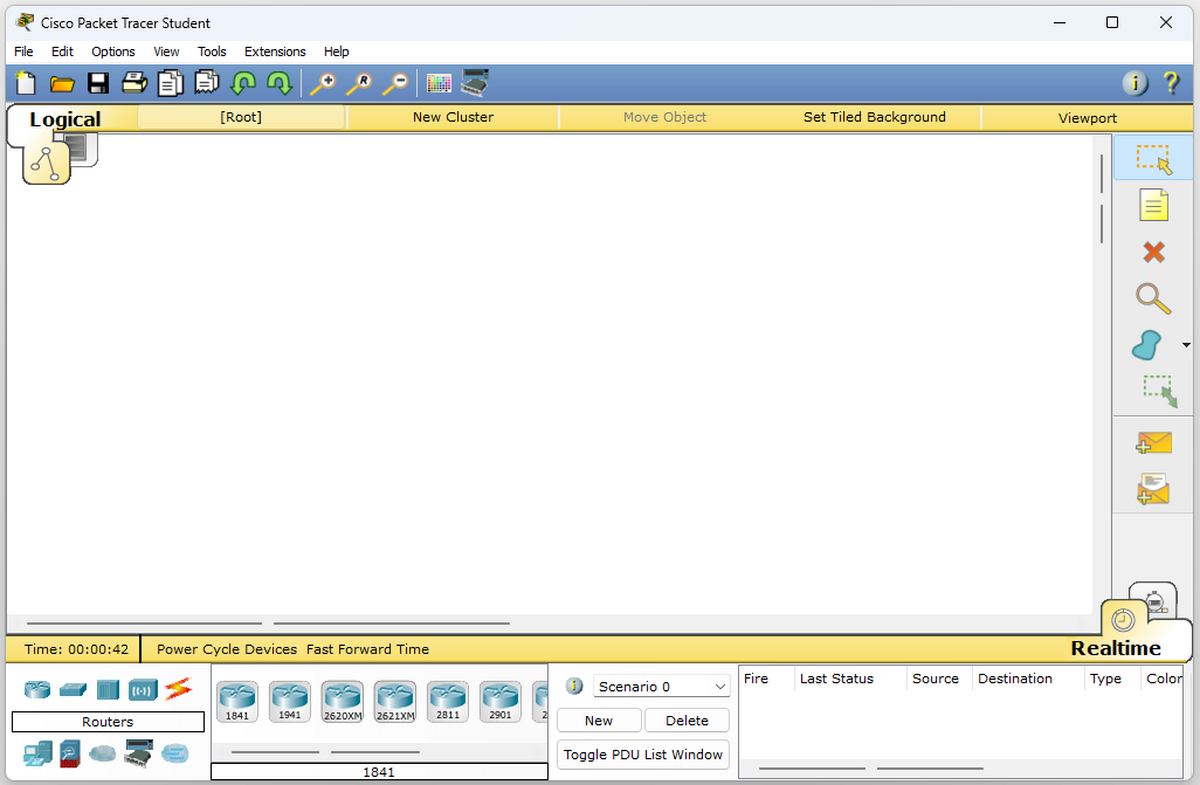Select the Connections lightning bolt icon
The image size is (1200, 785).
click(177, 689)
